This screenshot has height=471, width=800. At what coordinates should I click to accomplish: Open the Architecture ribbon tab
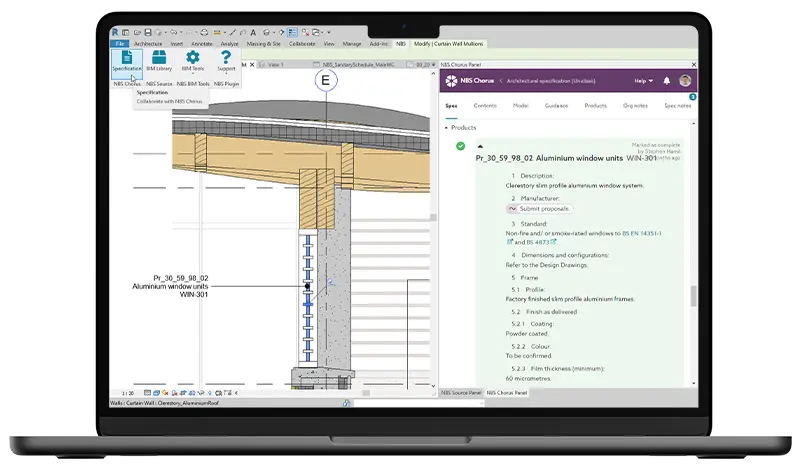click(148, 44)
